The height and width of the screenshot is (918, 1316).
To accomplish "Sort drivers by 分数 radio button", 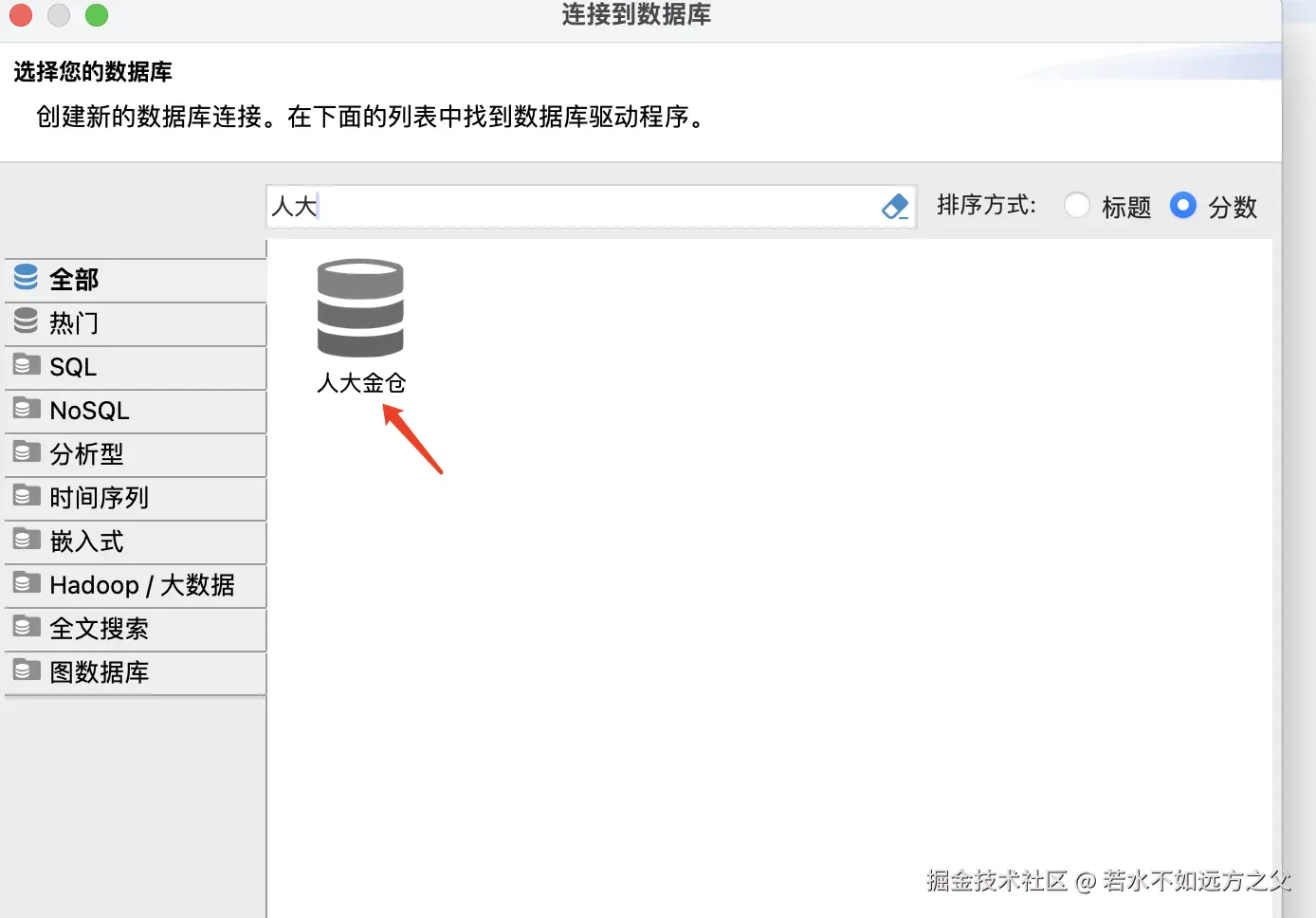I will click(1183, 205).
